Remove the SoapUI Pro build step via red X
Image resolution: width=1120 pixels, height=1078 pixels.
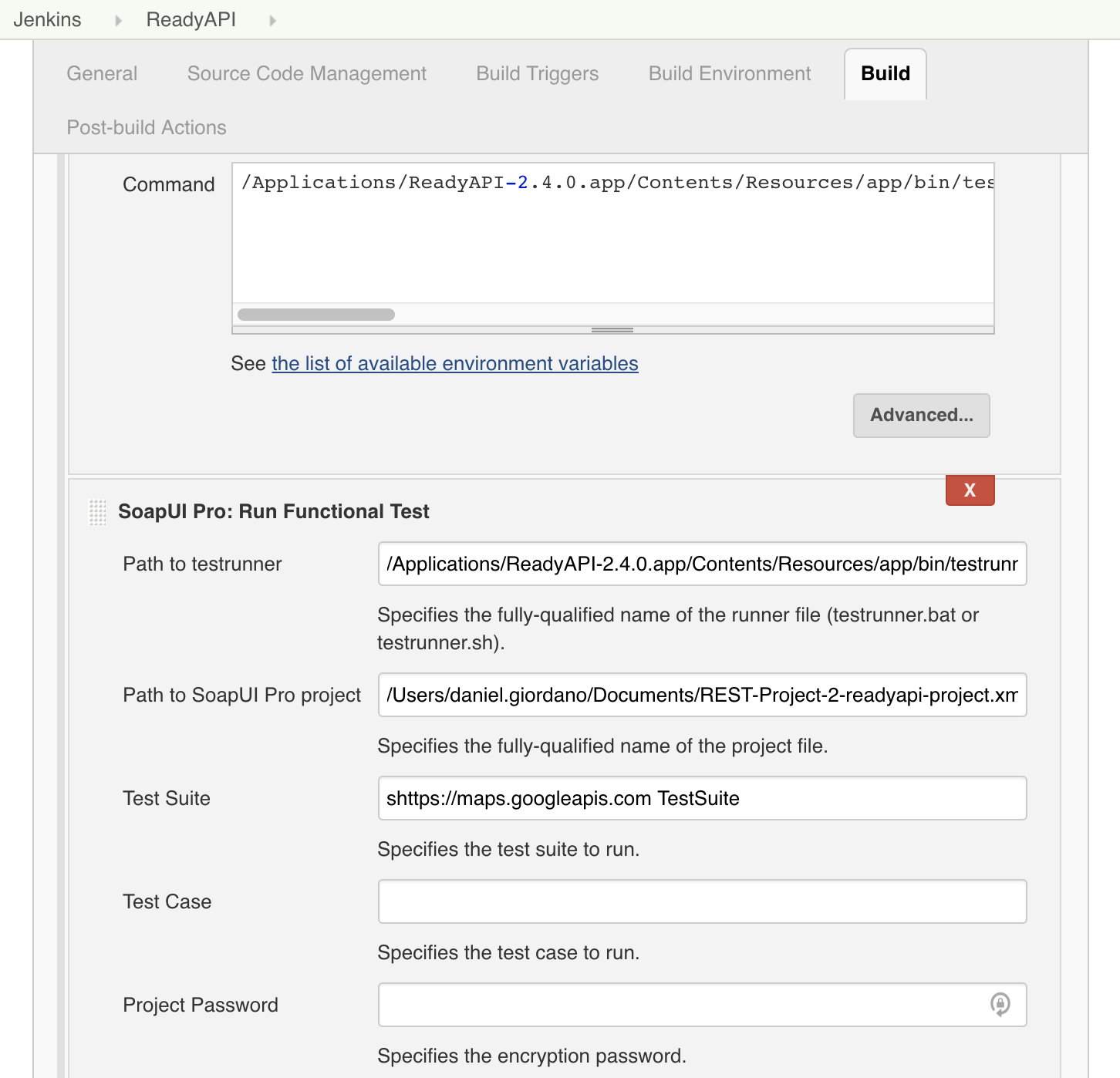pyautogui.click(x=970, y=490)
